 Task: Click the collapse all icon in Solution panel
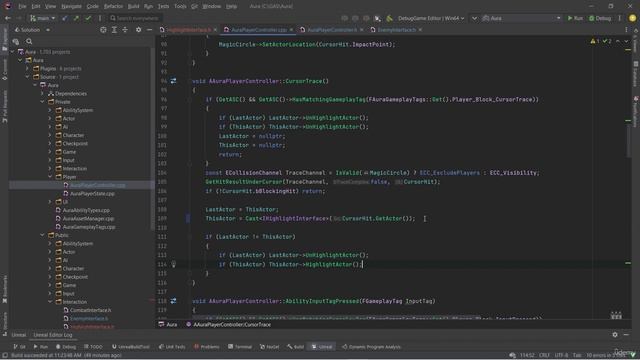coord(125,30)
